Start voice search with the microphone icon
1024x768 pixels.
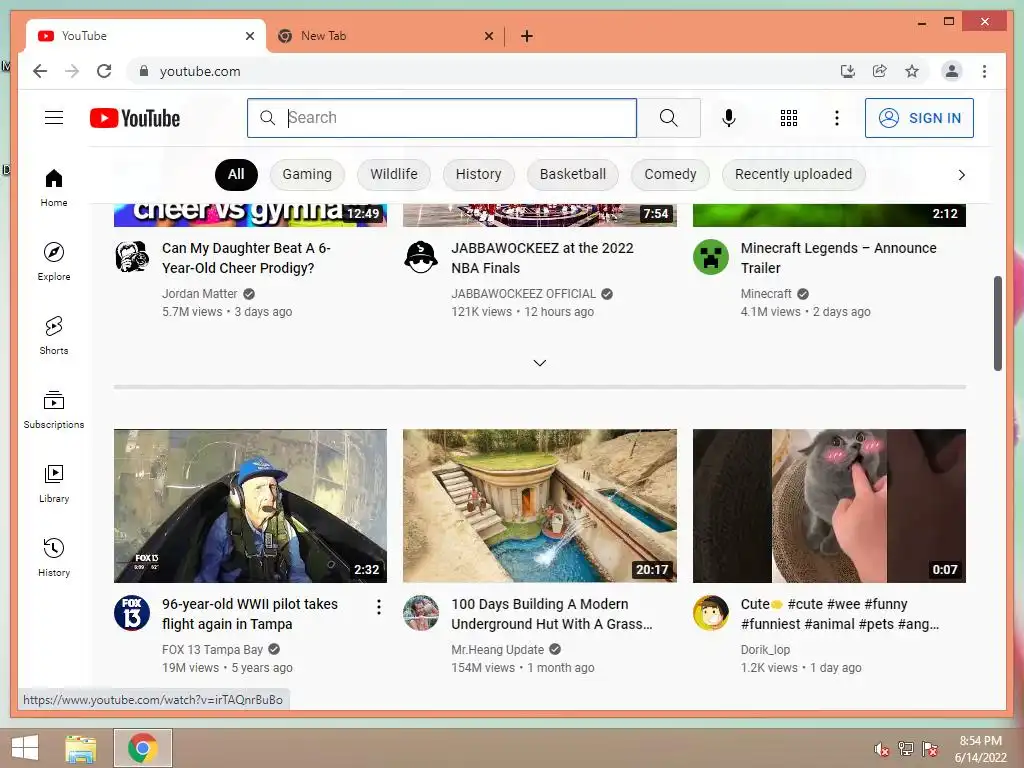coord(729,118)
